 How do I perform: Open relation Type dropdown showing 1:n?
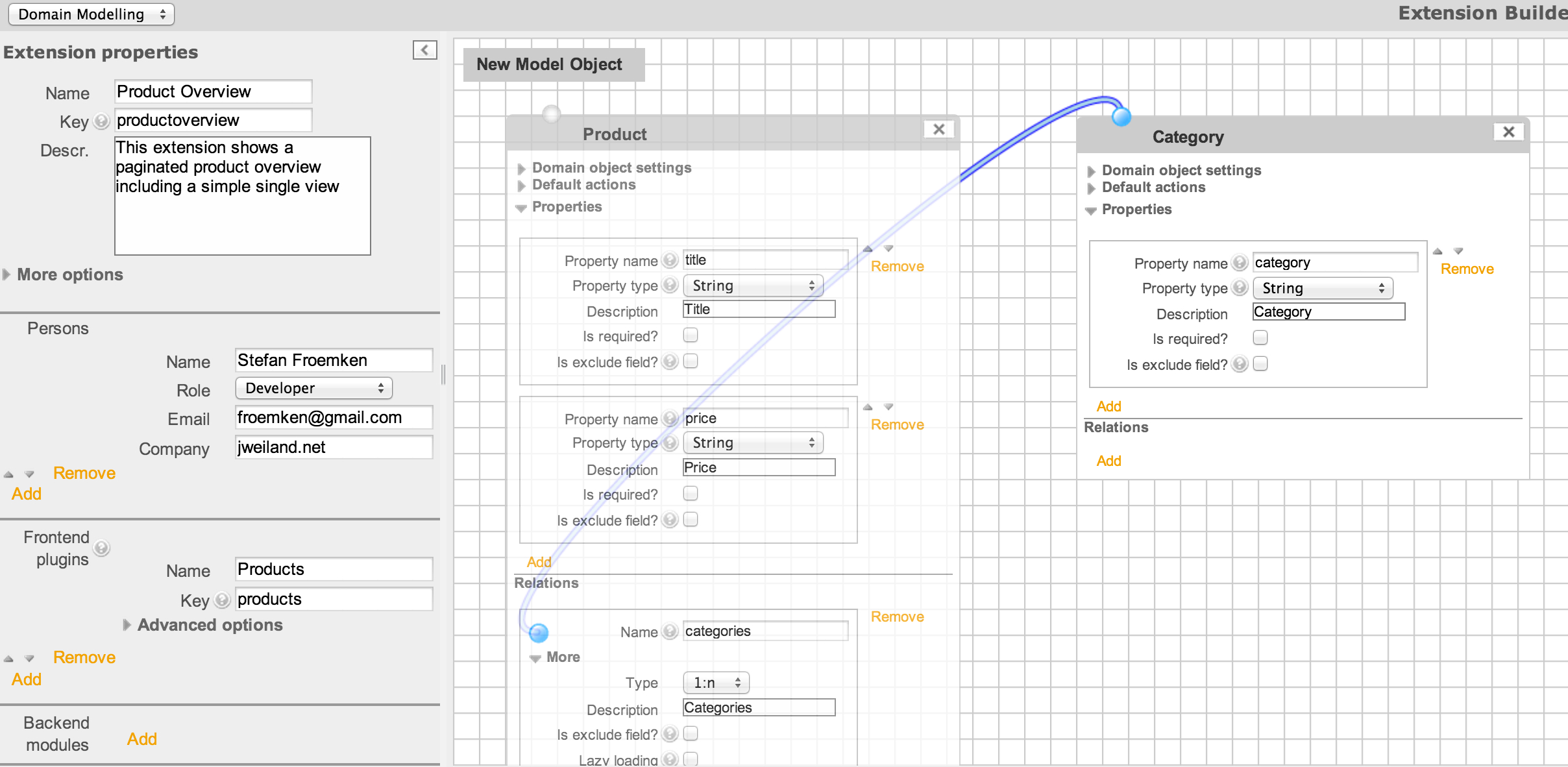pyautogui.click(x=716, y=683)
